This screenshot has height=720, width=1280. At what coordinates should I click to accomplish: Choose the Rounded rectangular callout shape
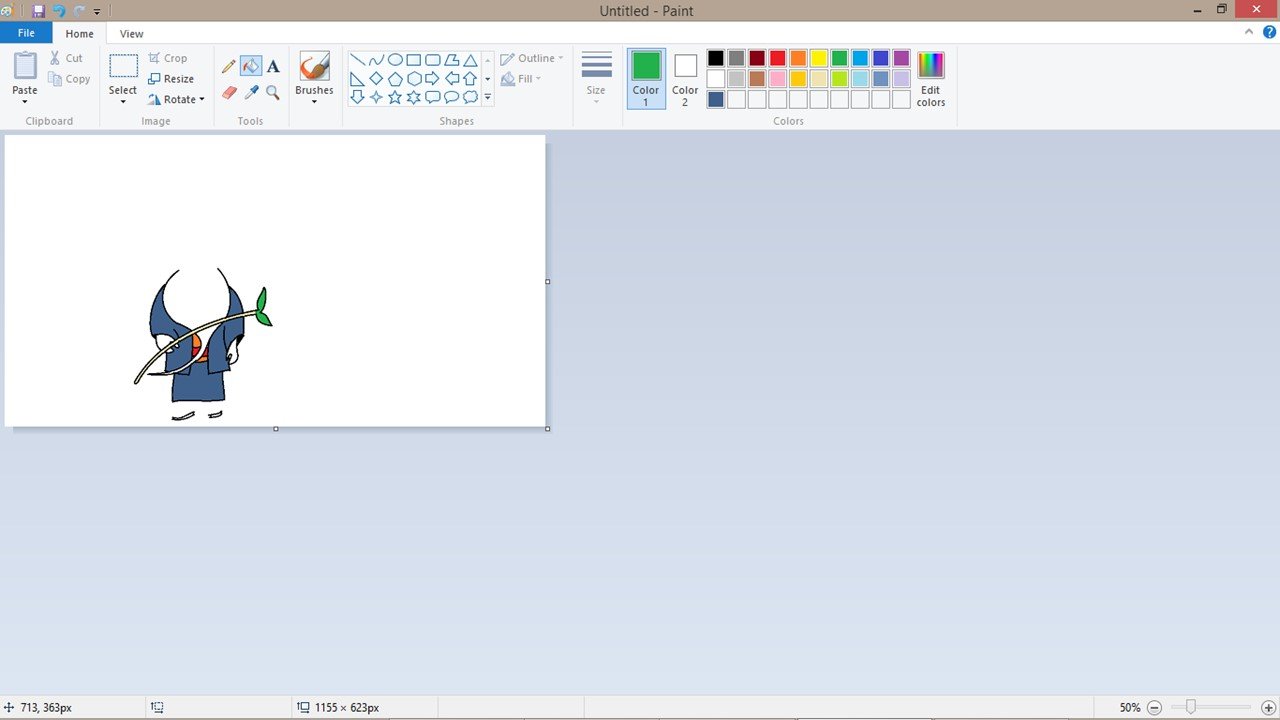coord(432,97)
